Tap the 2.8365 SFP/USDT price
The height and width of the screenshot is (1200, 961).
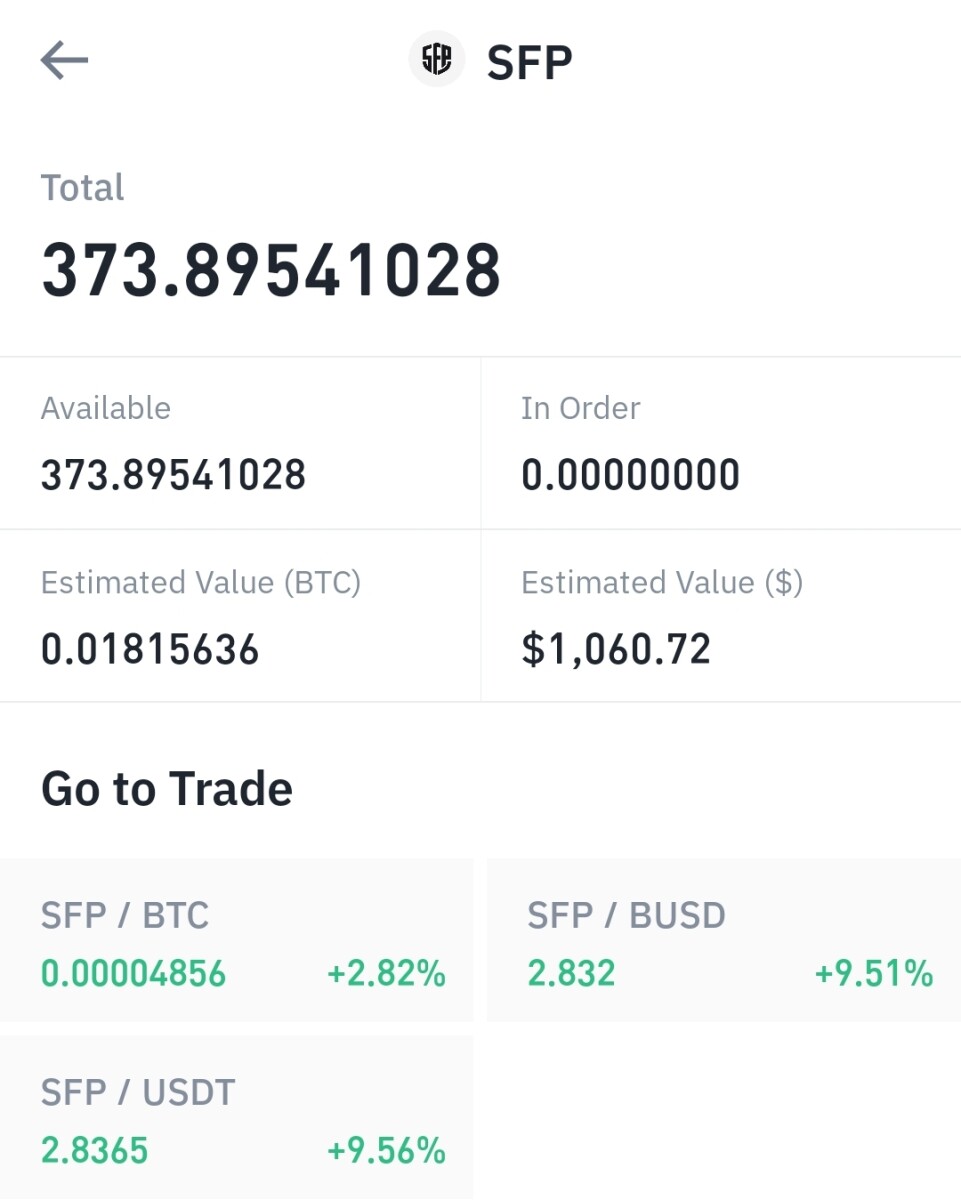click(95, 1151)
